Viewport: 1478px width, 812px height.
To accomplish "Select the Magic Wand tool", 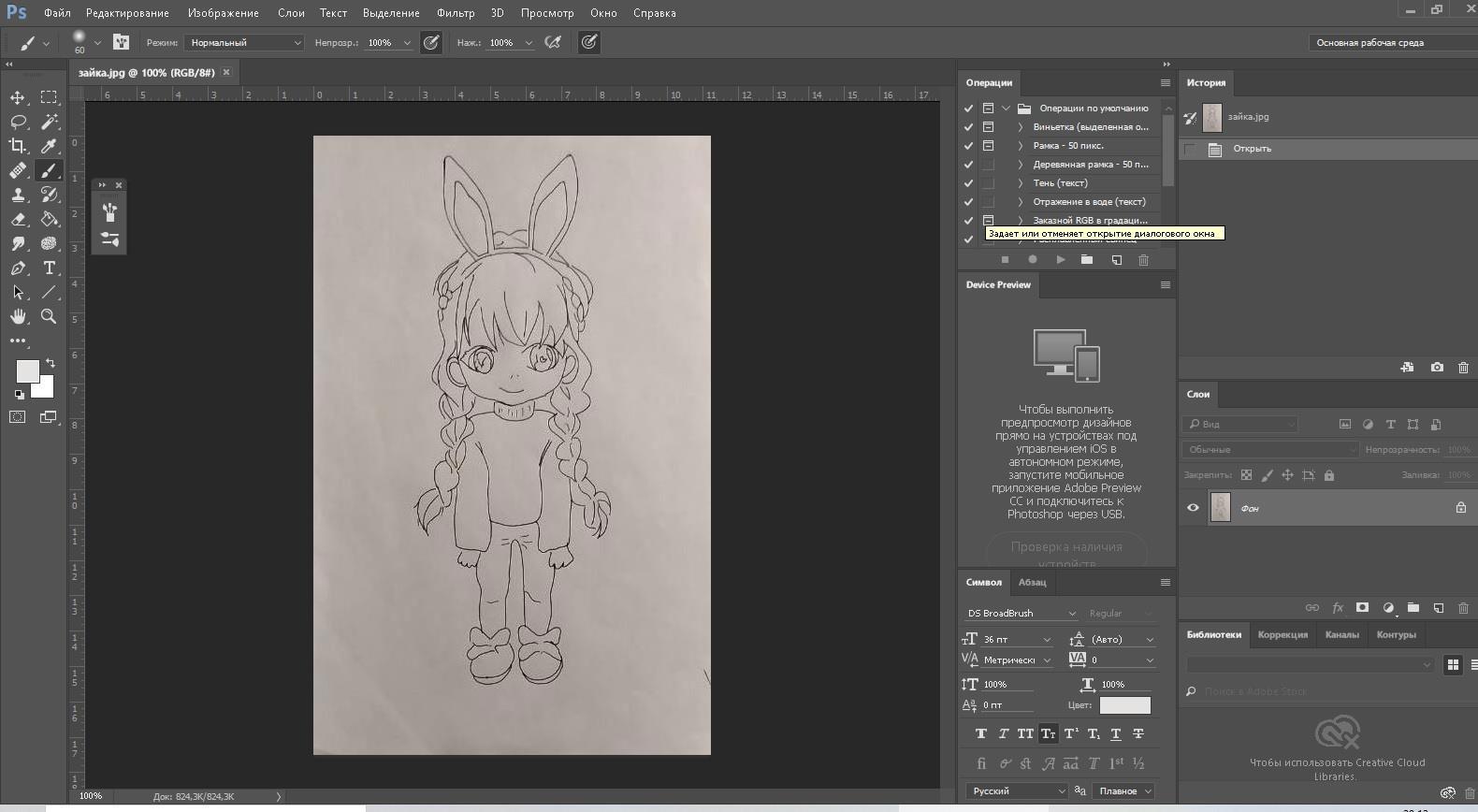I will [x=50, y=122].
